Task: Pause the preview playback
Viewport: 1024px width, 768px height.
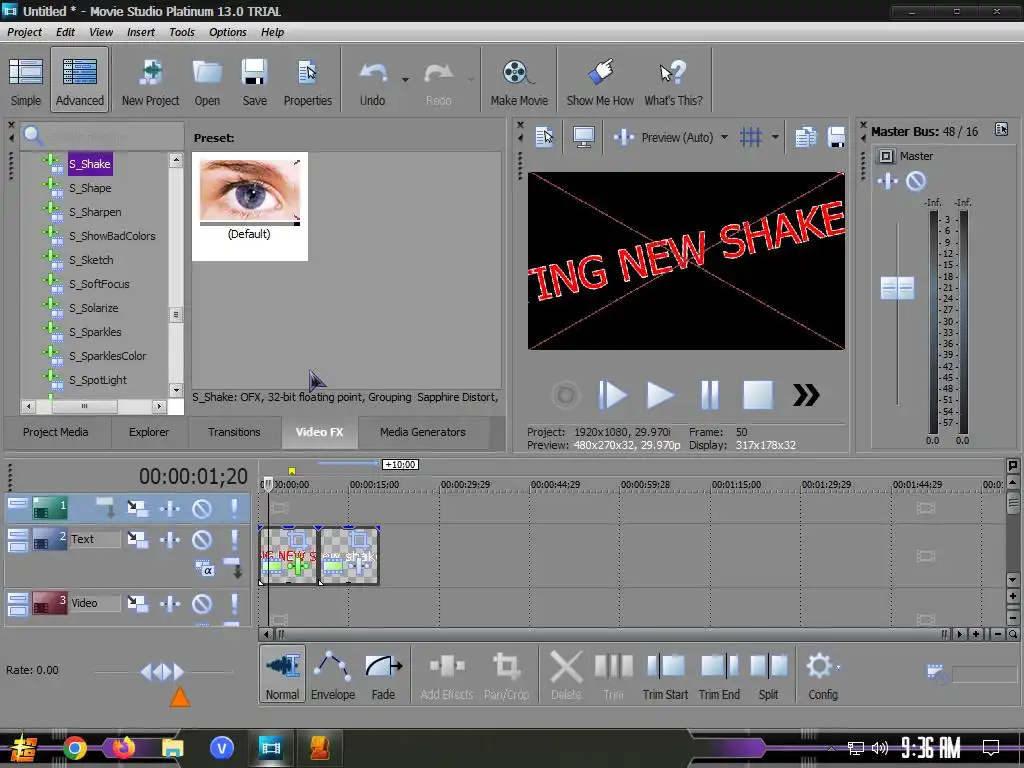Action: pyautogui.click(x=709, y=395)
